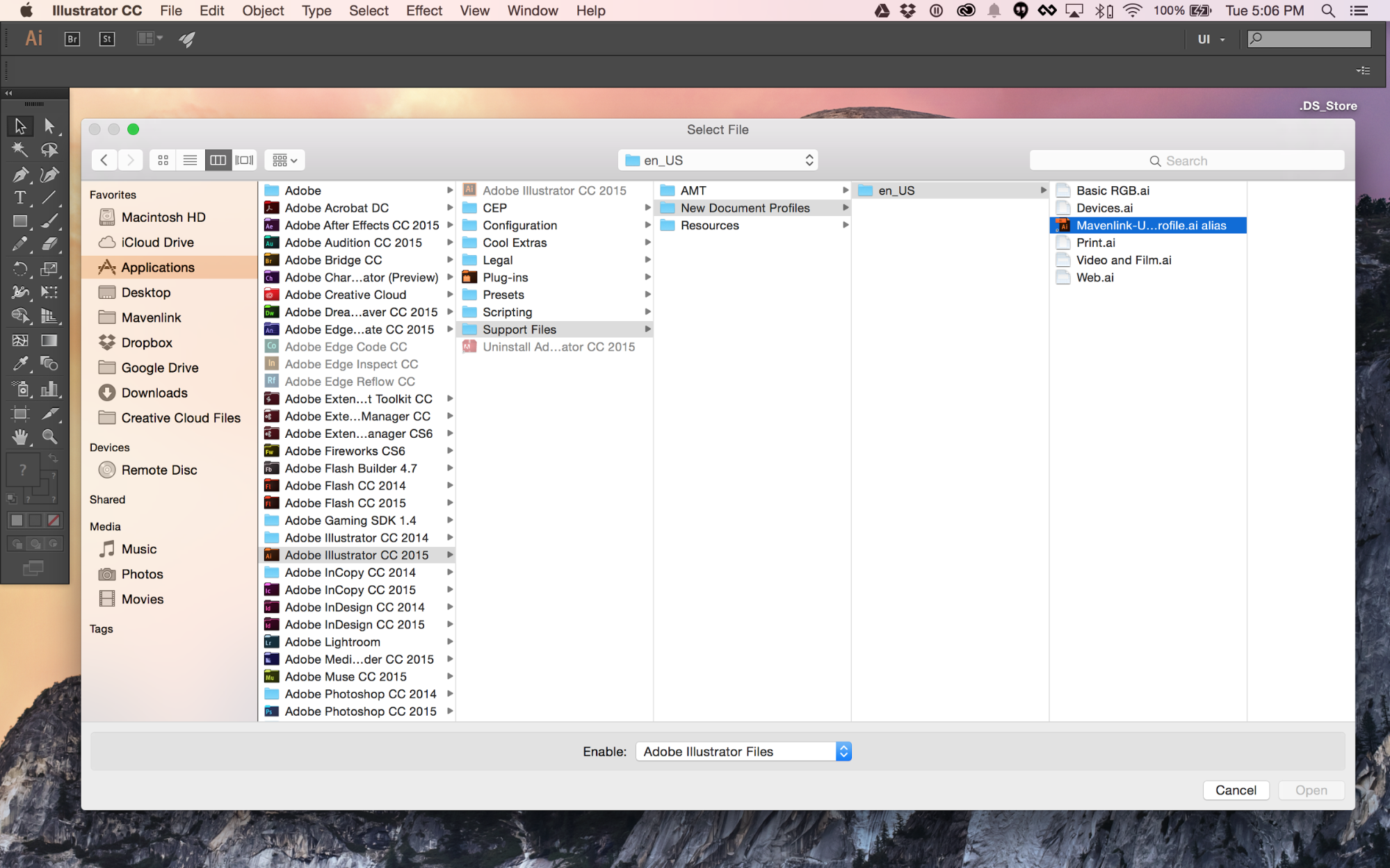This screenshot has height=868, width=1390.
Task: Click the dialog Search field
Action: (1187, 161)
